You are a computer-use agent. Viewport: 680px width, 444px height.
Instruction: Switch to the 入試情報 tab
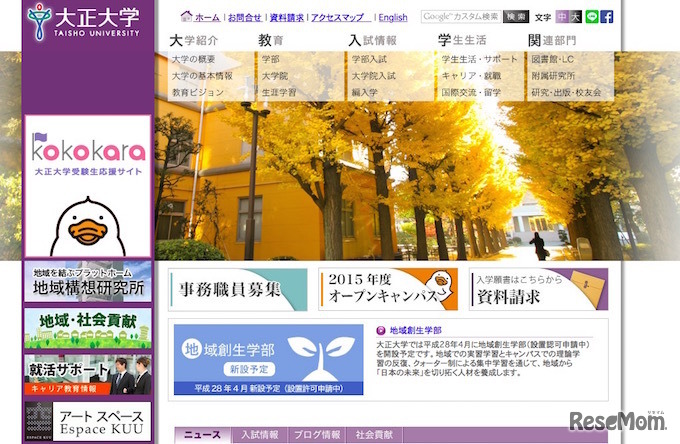[x=259, y=435]
